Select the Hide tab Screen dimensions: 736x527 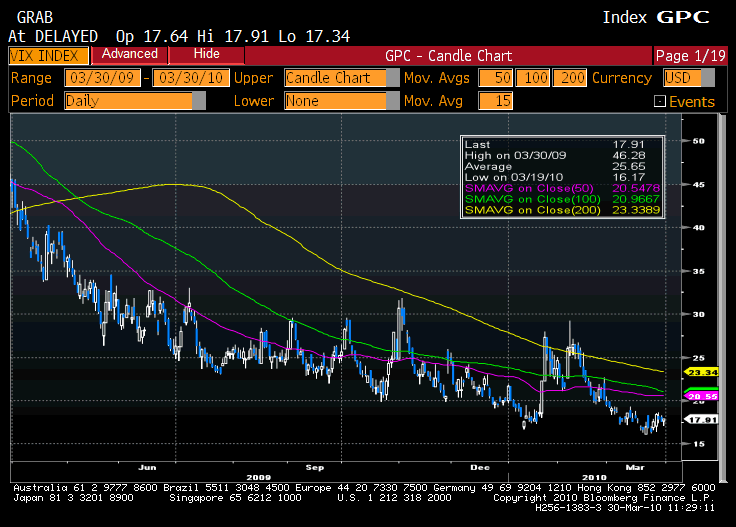[207, 54]
